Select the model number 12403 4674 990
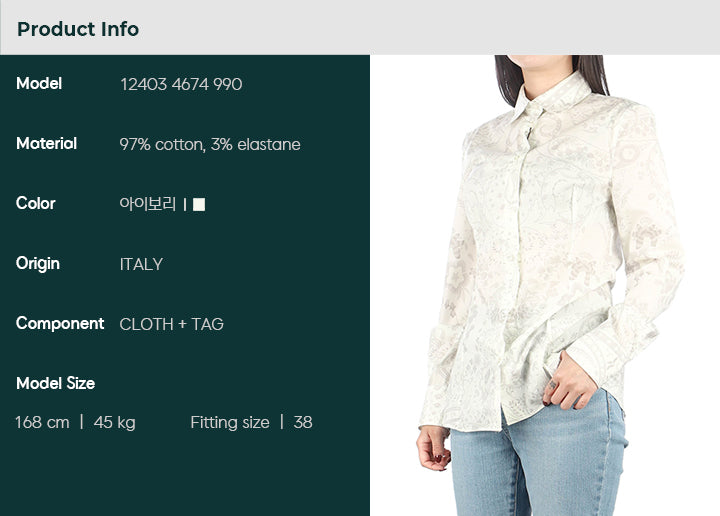Viewport: 720px width, 516px height. tap(181, 84)
